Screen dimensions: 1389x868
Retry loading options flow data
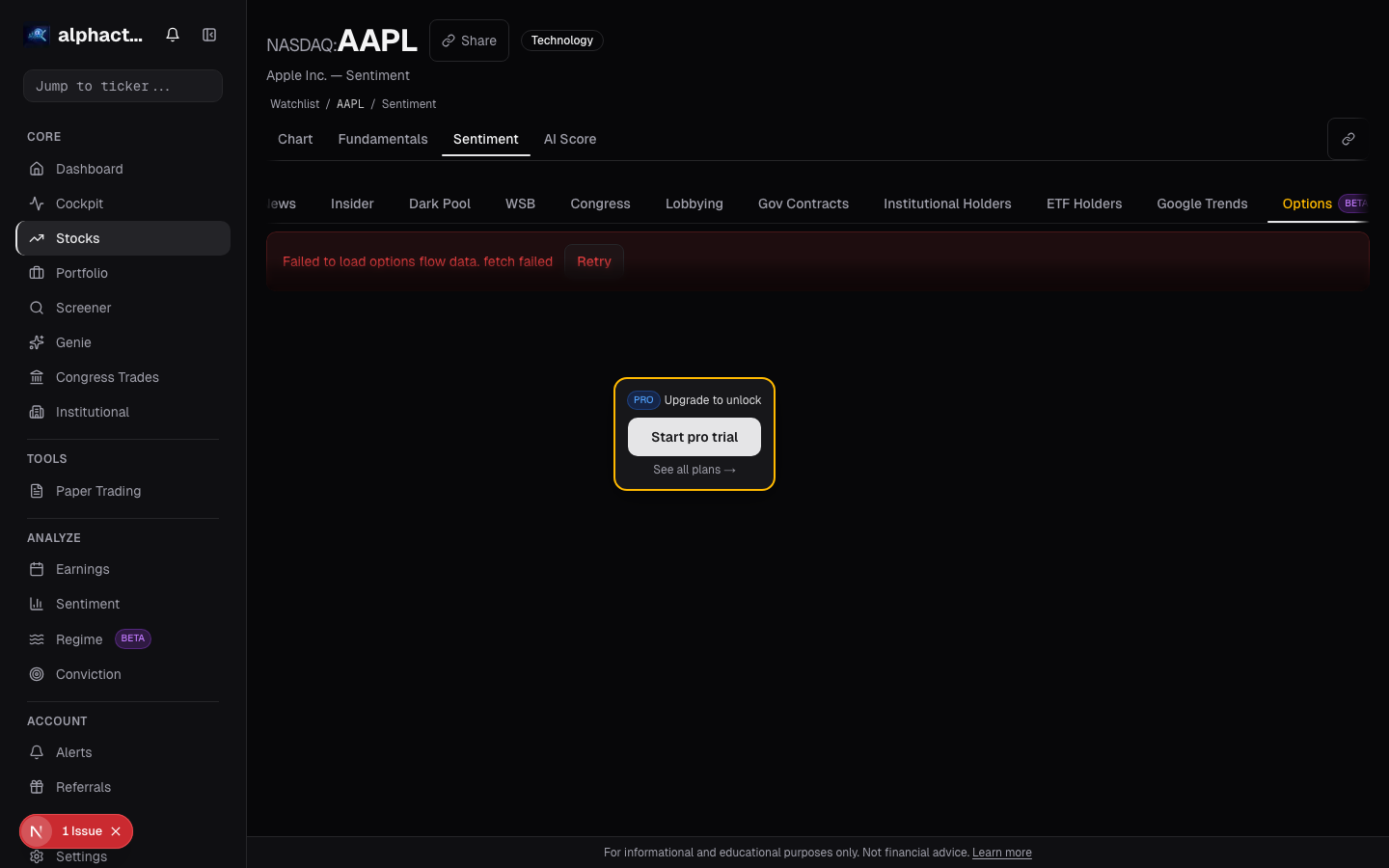[x=594, y=261]
